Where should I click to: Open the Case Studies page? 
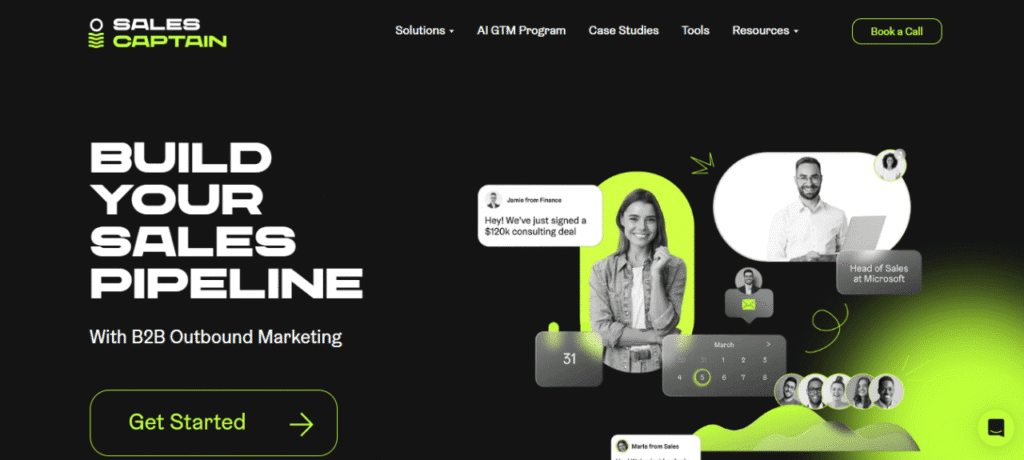624,31
